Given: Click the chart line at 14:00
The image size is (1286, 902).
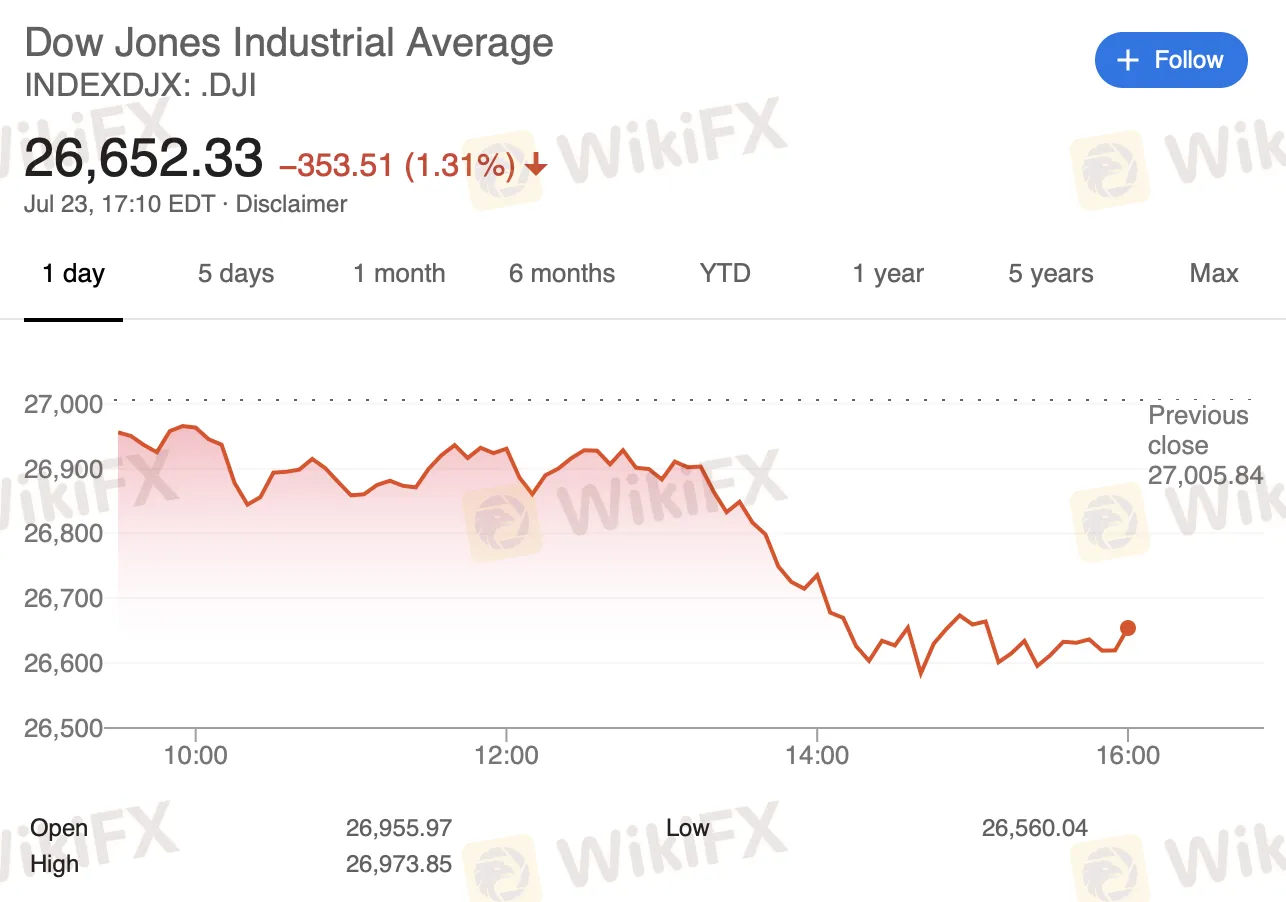Looking at the screenshot, I should [817, 575].
